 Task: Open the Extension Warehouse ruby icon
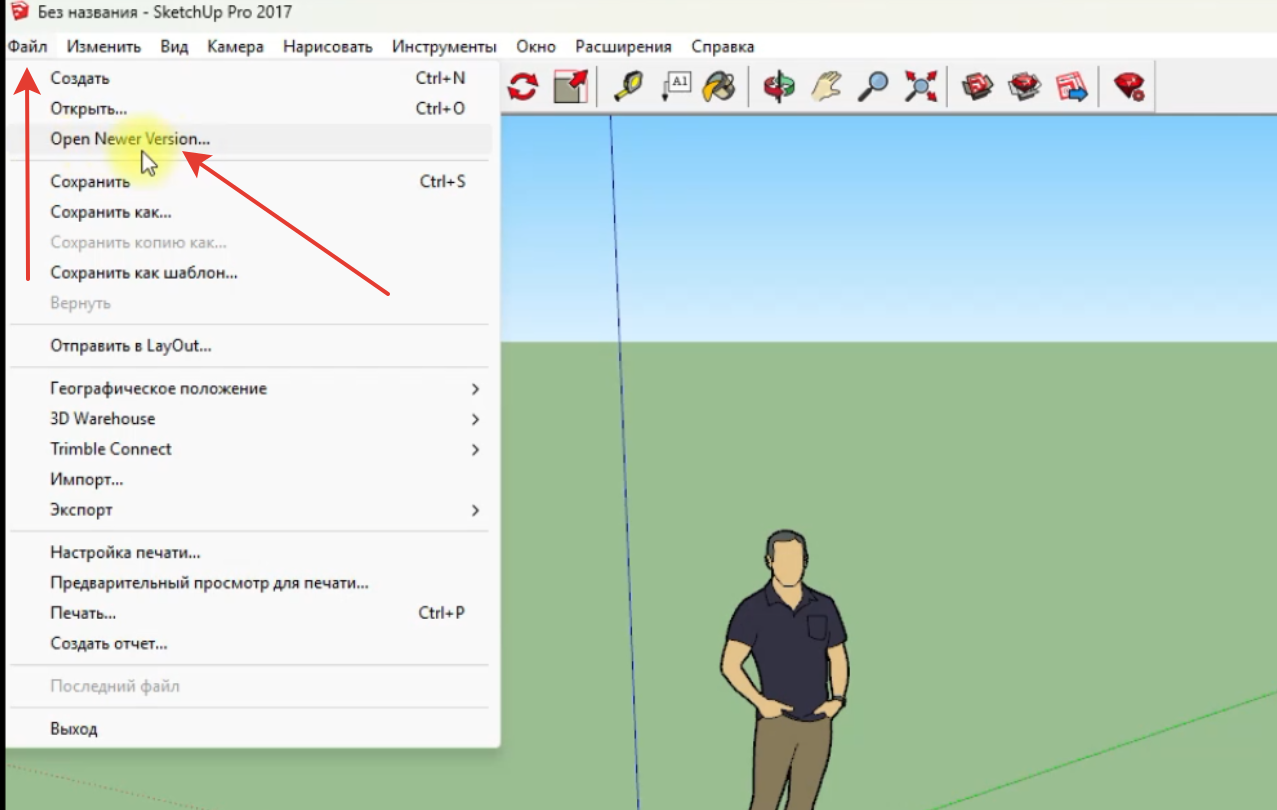pos(1130,86)
